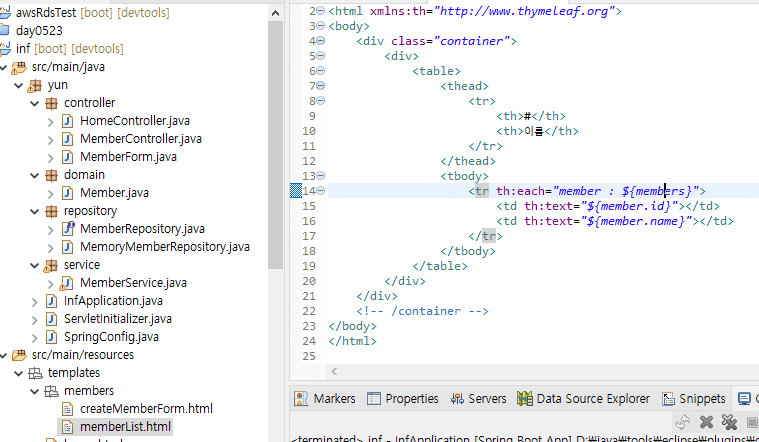The height and width of the screenshot is (442, 759).
Task: Collapse the service package
Action: coord(34,265)
